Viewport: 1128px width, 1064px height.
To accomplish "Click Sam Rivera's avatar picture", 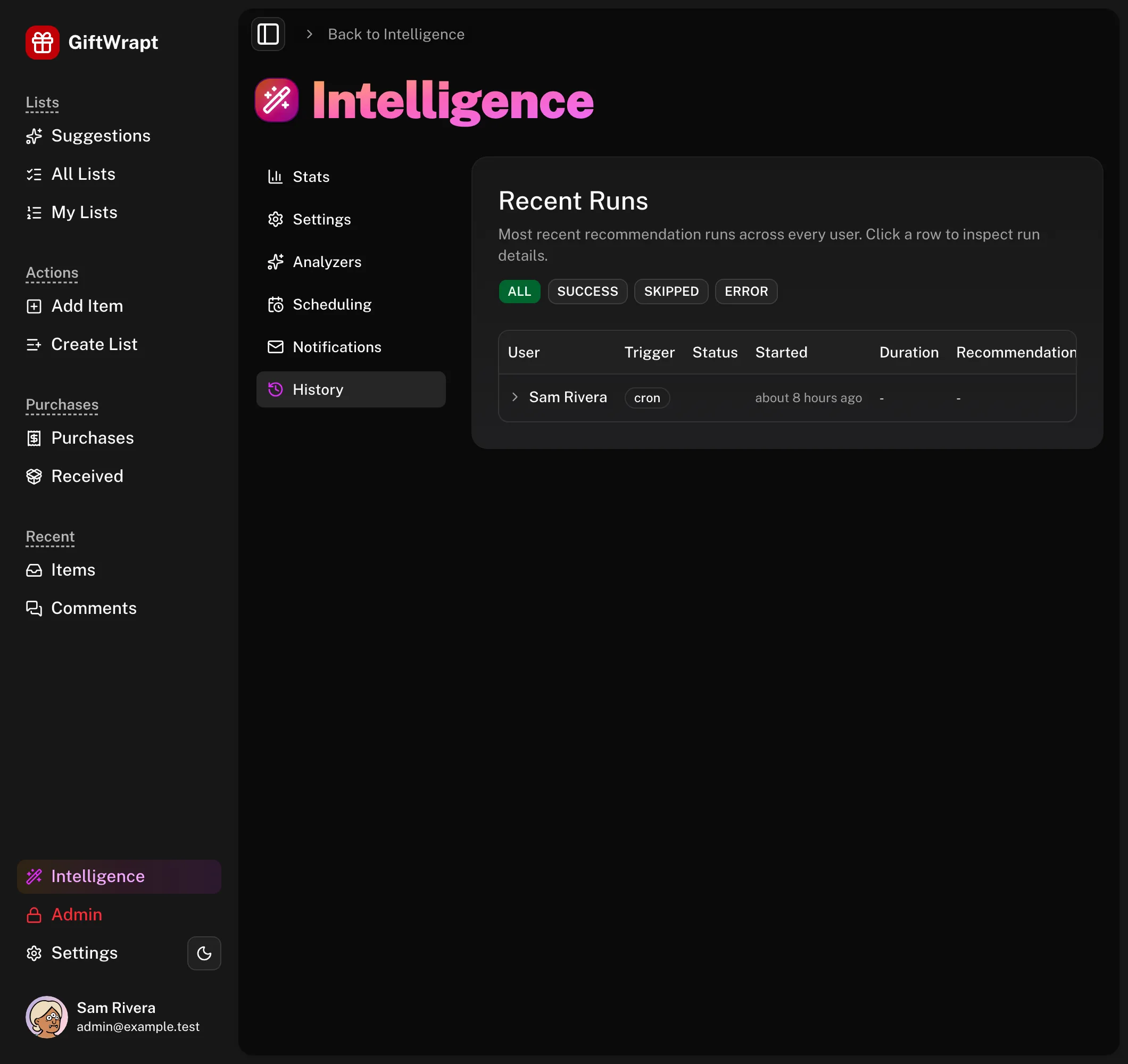I will [46, 1017].
